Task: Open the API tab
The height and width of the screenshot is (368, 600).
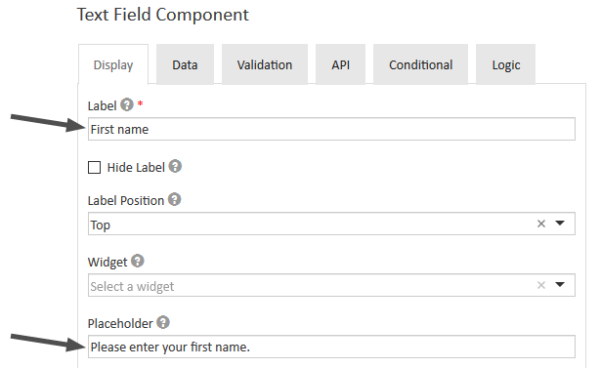Action: 341,64
